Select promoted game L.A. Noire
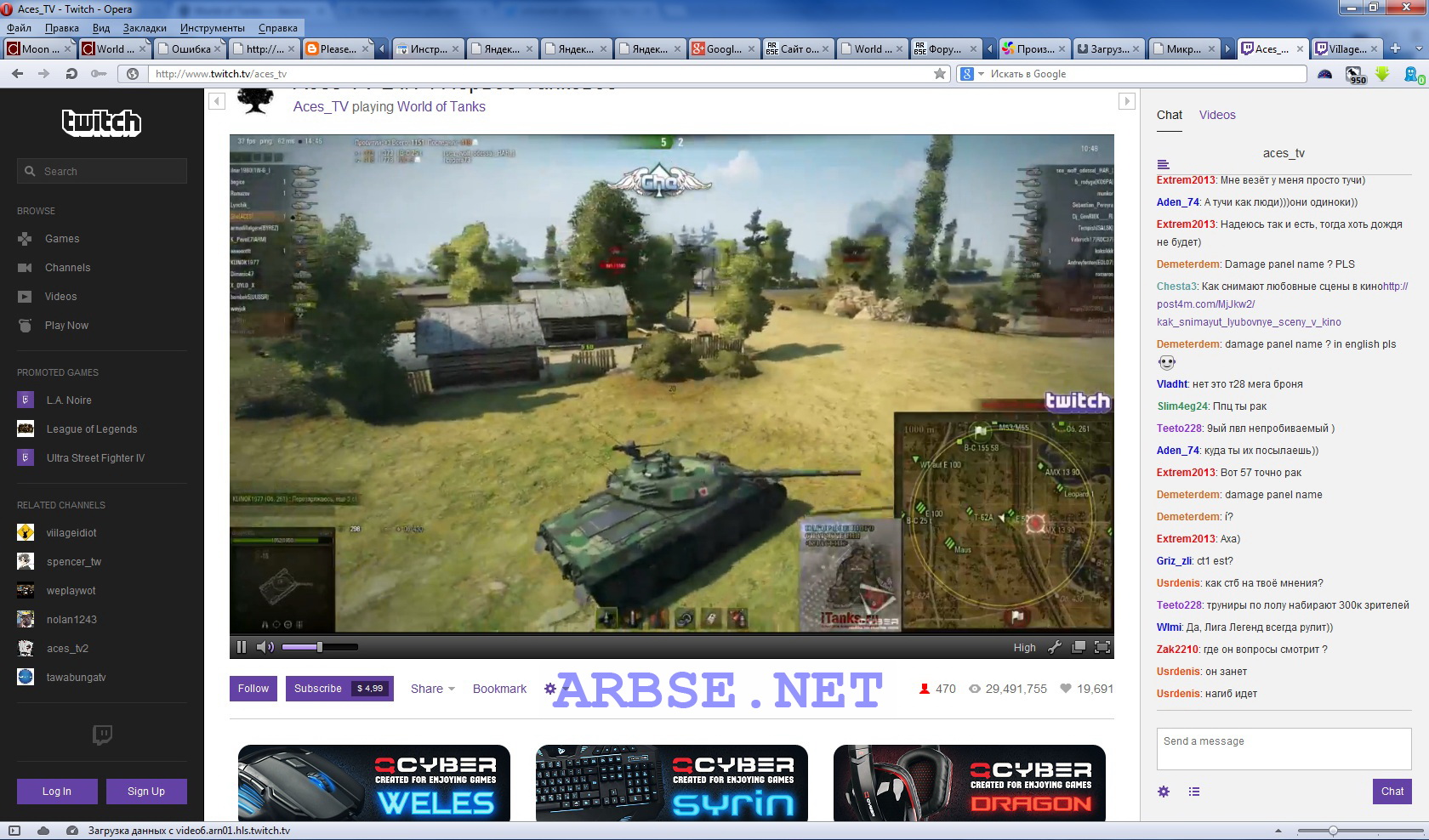The image size is (1429, 840). [69, 400]
